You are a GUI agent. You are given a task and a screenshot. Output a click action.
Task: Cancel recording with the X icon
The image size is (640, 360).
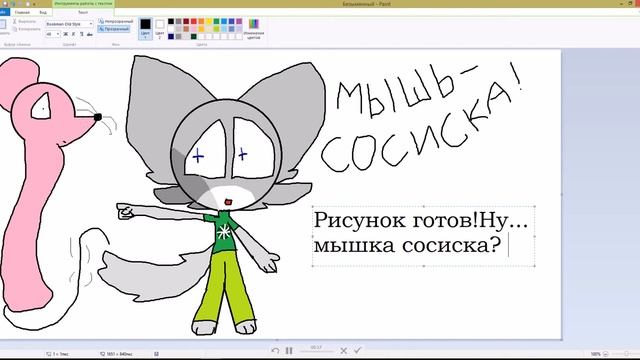344,351
